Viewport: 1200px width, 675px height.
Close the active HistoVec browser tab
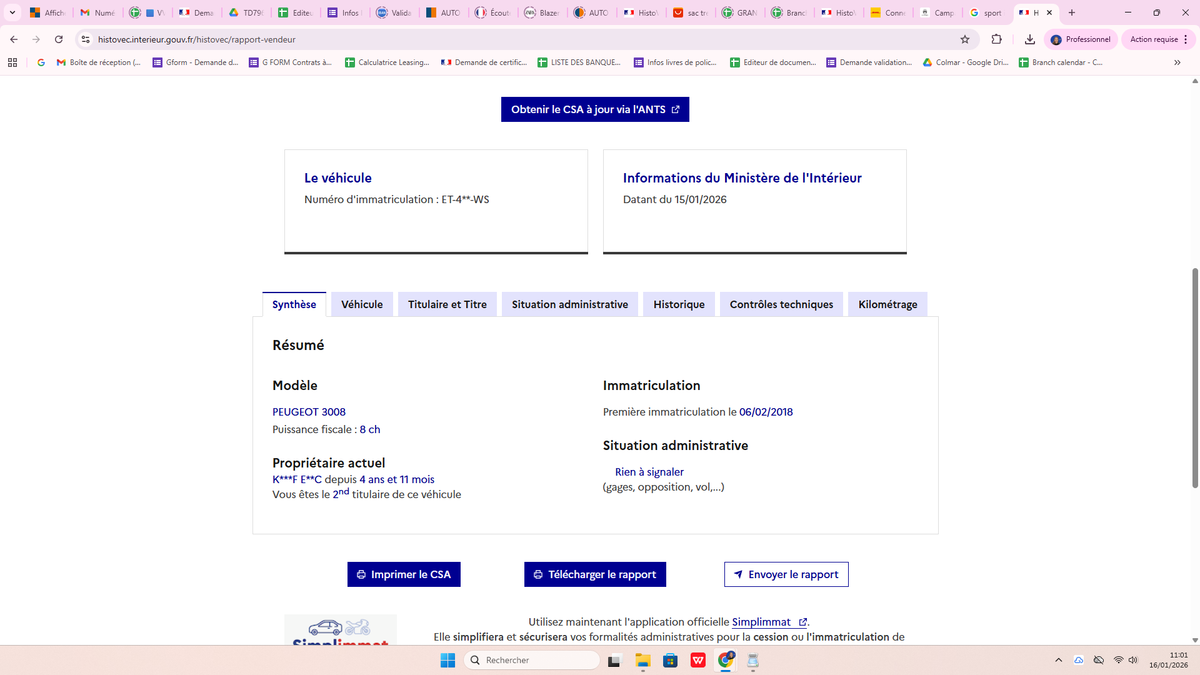point(1049,13)
